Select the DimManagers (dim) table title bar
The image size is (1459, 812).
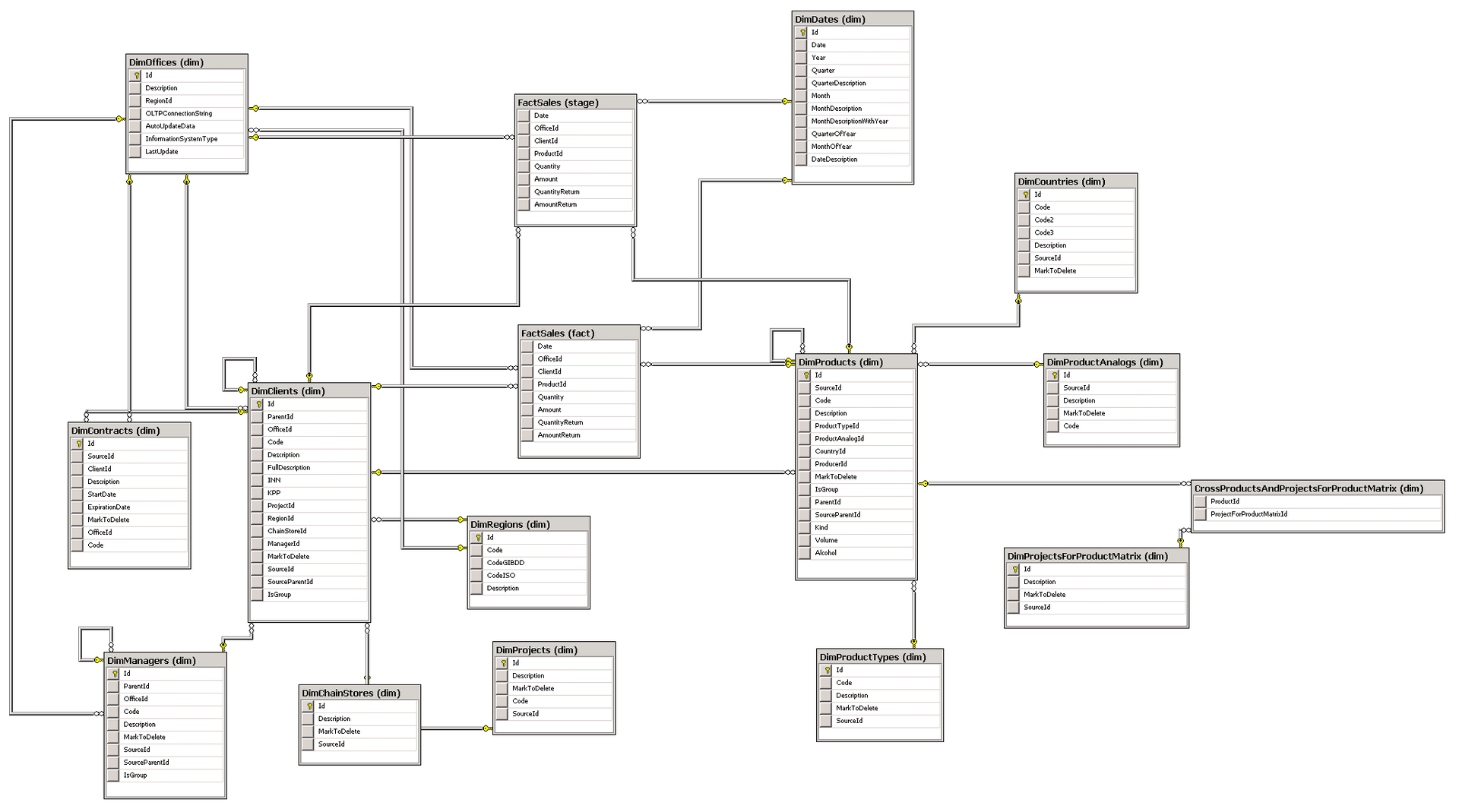[x=166, y=661]
